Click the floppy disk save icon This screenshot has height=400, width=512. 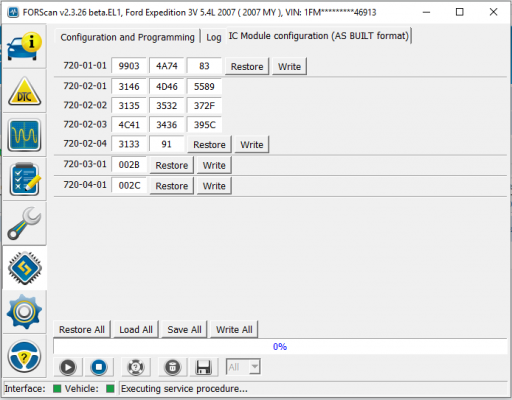click(x=204, y=367)
